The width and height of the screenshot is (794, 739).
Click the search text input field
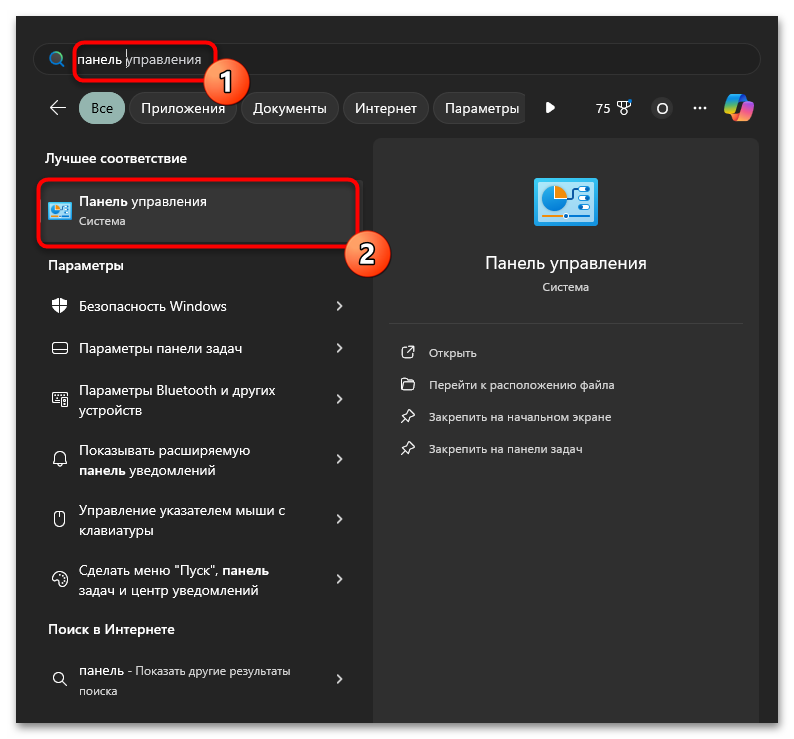pos(400,60)
